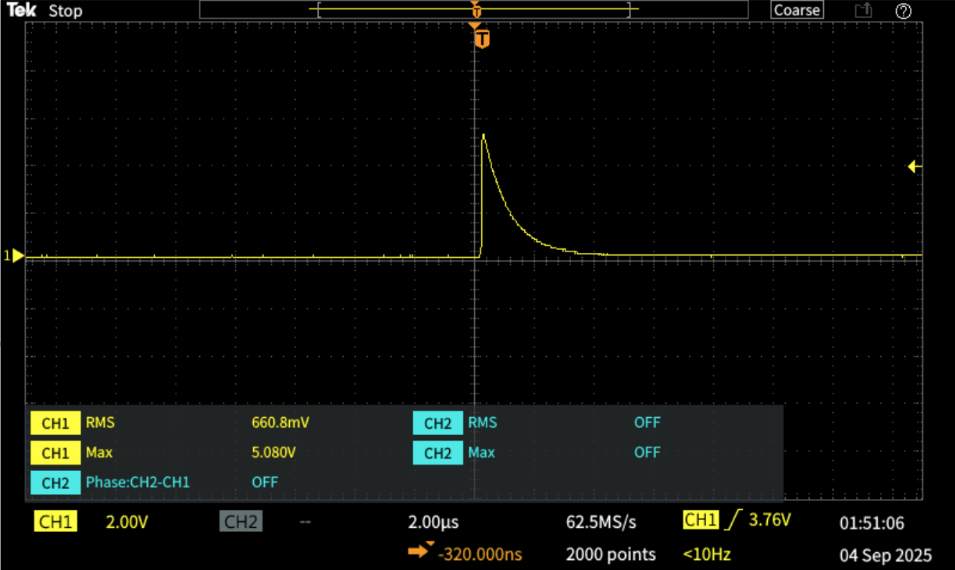
Task: Select the yellow CH1 RMS measurement badge
Action: 55,423
